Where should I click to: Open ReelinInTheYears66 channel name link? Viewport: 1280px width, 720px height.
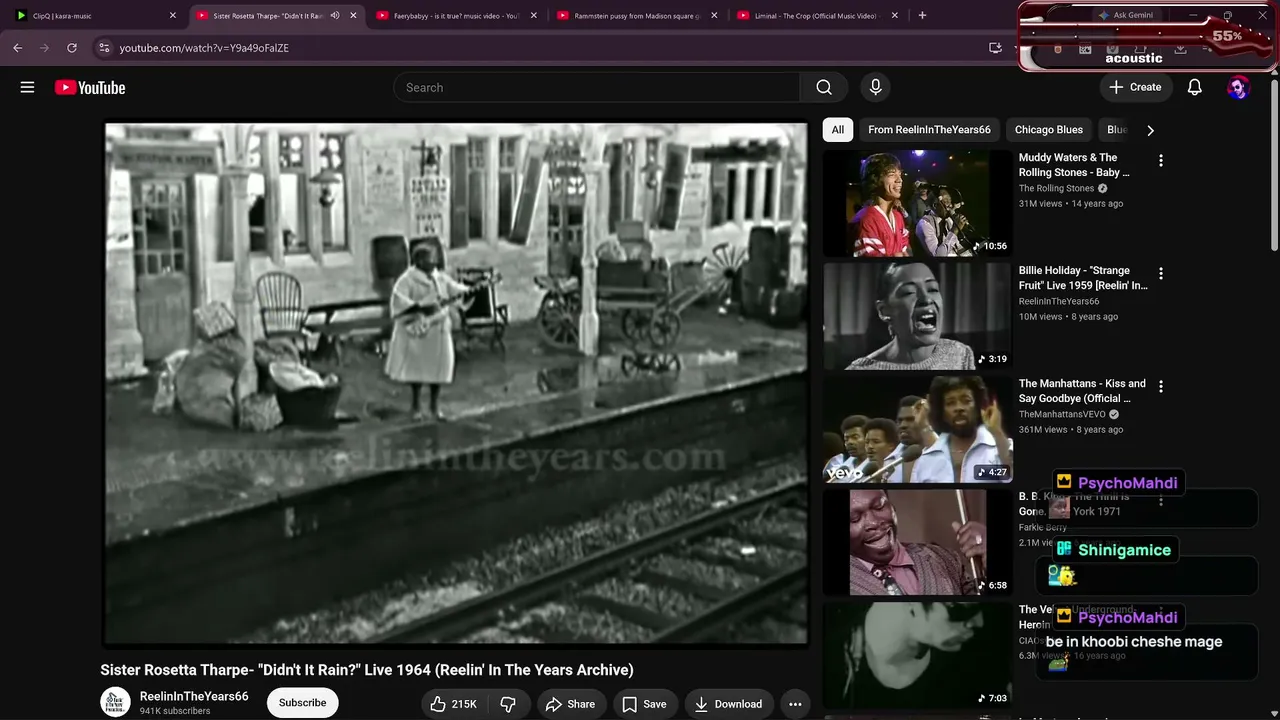(194, 696)
